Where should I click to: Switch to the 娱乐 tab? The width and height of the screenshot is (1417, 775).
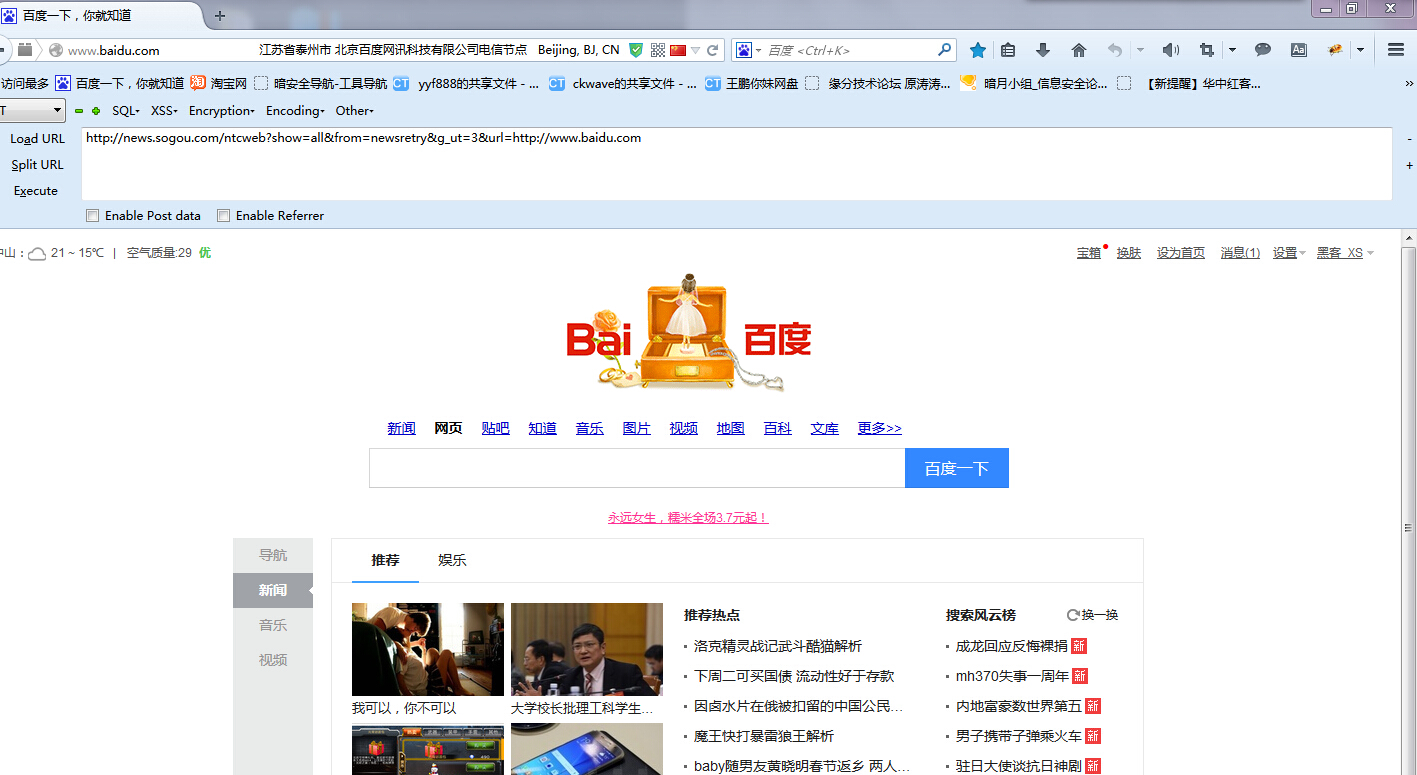pos(452,560)
